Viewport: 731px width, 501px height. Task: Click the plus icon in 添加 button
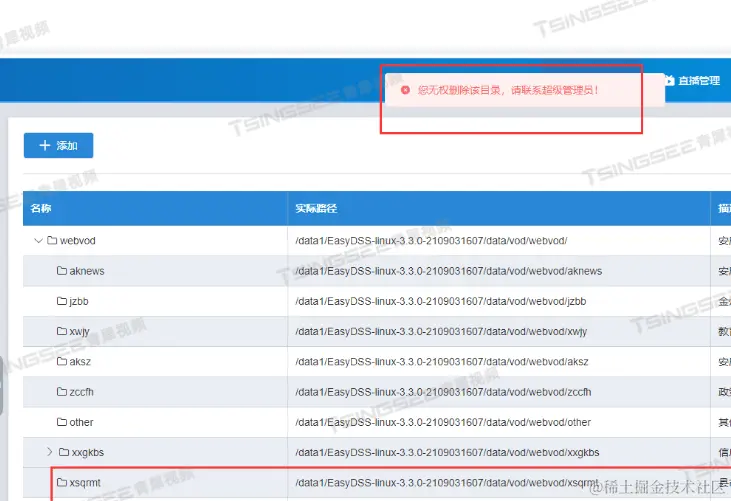[45, 145]
